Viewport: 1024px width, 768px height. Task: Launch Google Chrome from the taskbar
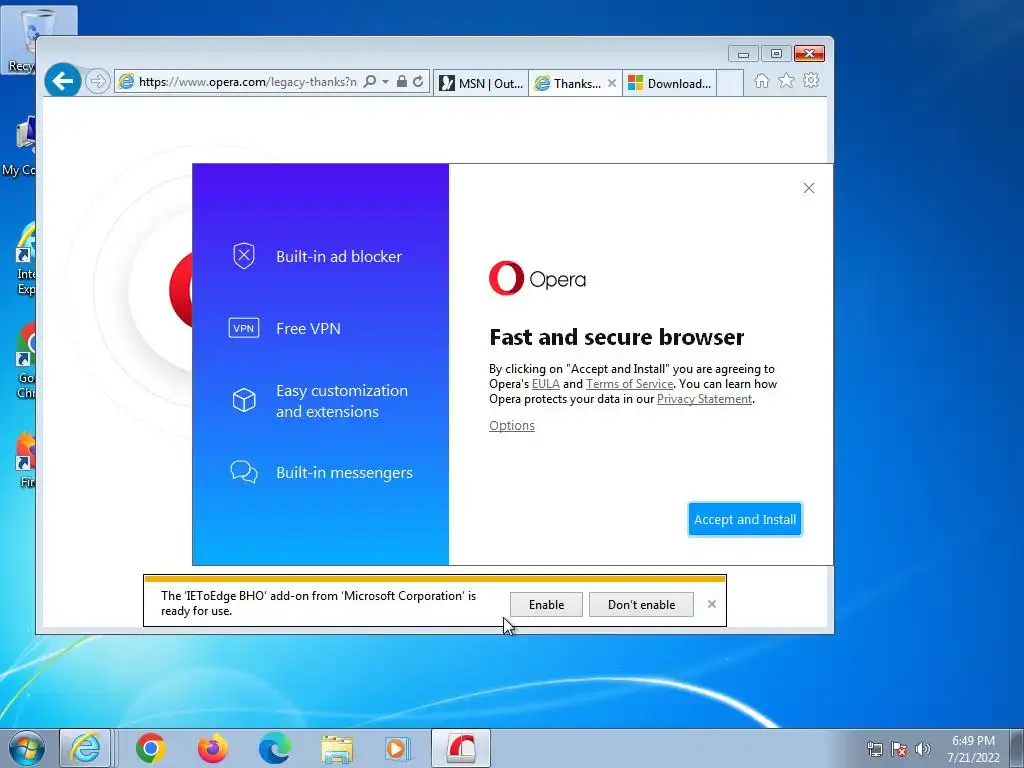pyautogui.click(x=151, y=748)
